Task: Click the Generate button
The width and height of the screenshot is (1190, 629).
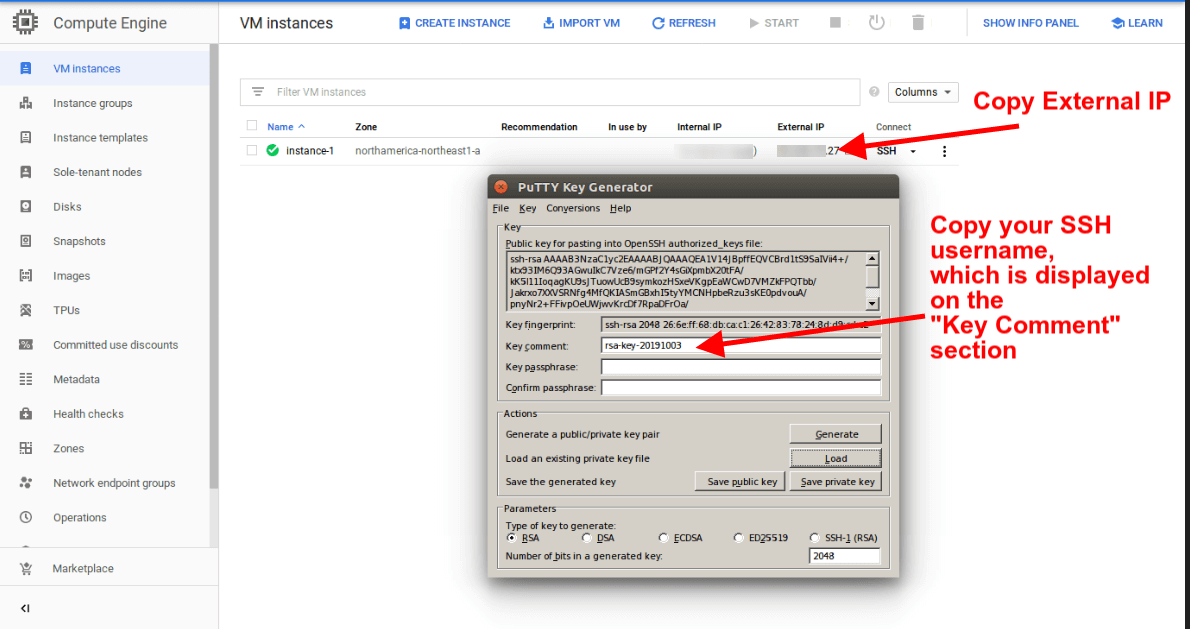Action: tap(836, 434)
